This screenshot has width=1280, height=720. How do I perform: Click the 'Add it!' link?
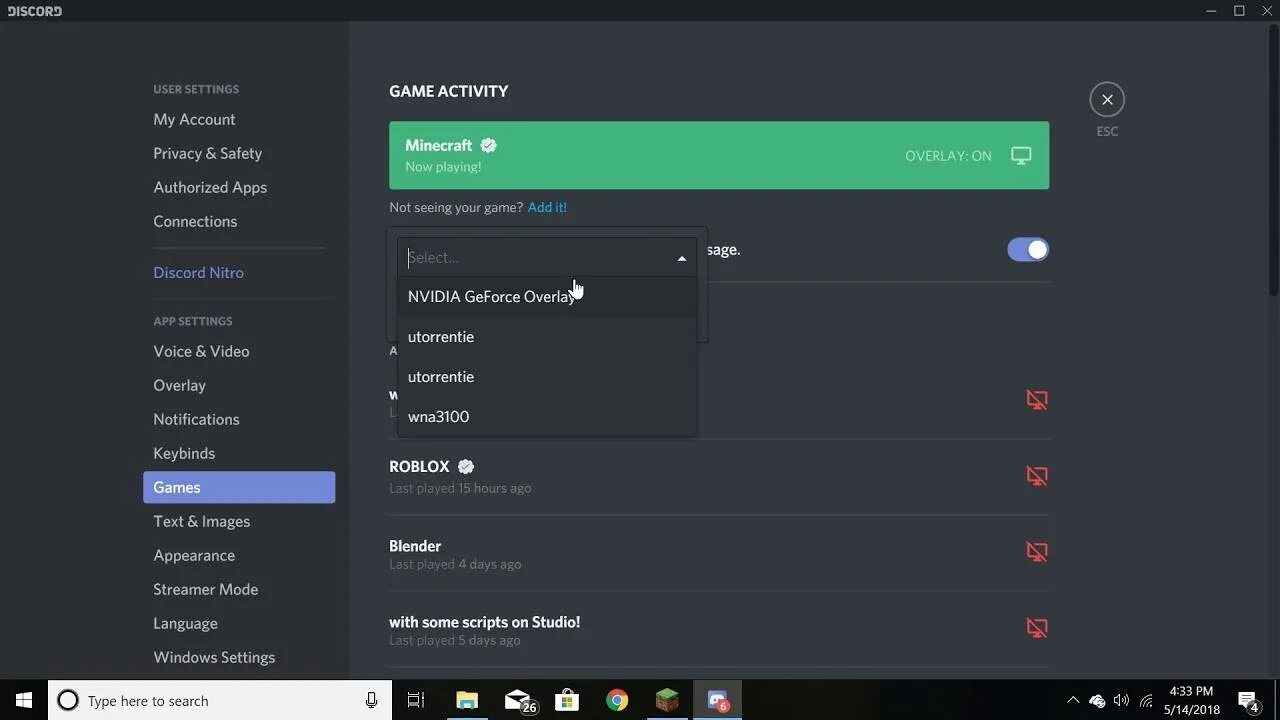coord(547,207)
